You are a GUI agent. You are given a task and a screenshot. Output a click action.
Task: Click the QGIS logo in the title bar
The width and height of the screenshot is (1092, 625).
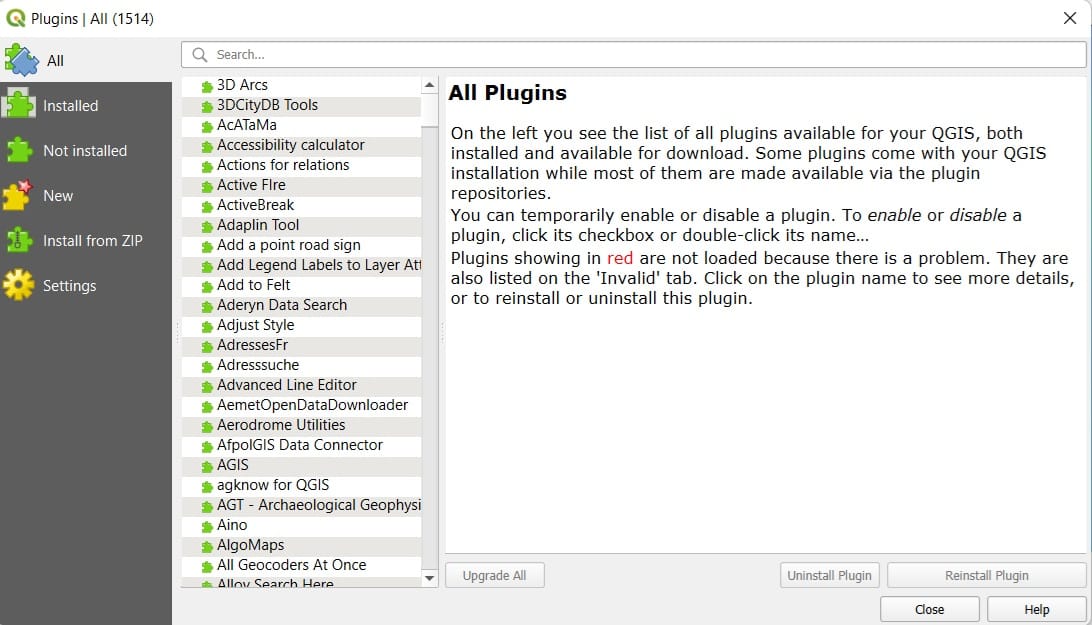coord(15,18)
